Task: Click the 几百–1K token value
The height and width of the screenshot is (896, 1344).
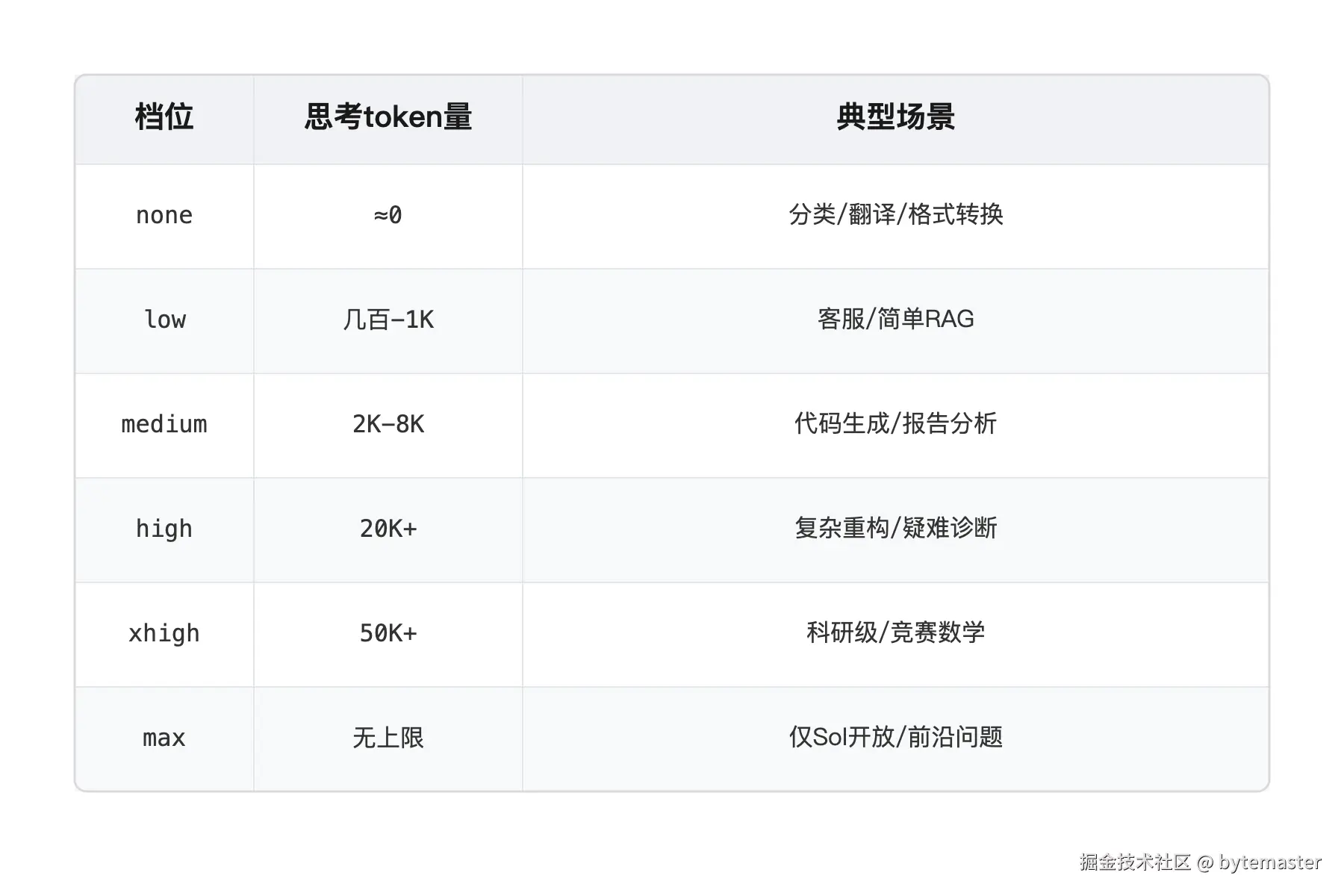Action: tap(388, 320)
